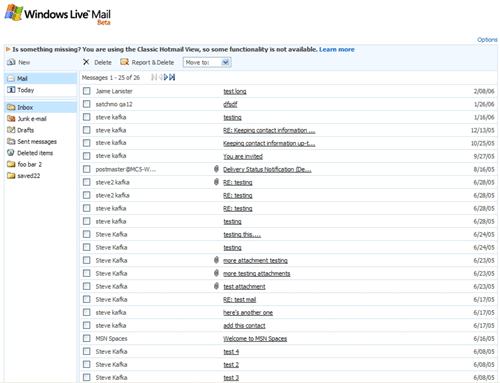This screenshot has height=383, width=500.
Task: Click the Windows Live Mail logo
Action: pos(57,14)
